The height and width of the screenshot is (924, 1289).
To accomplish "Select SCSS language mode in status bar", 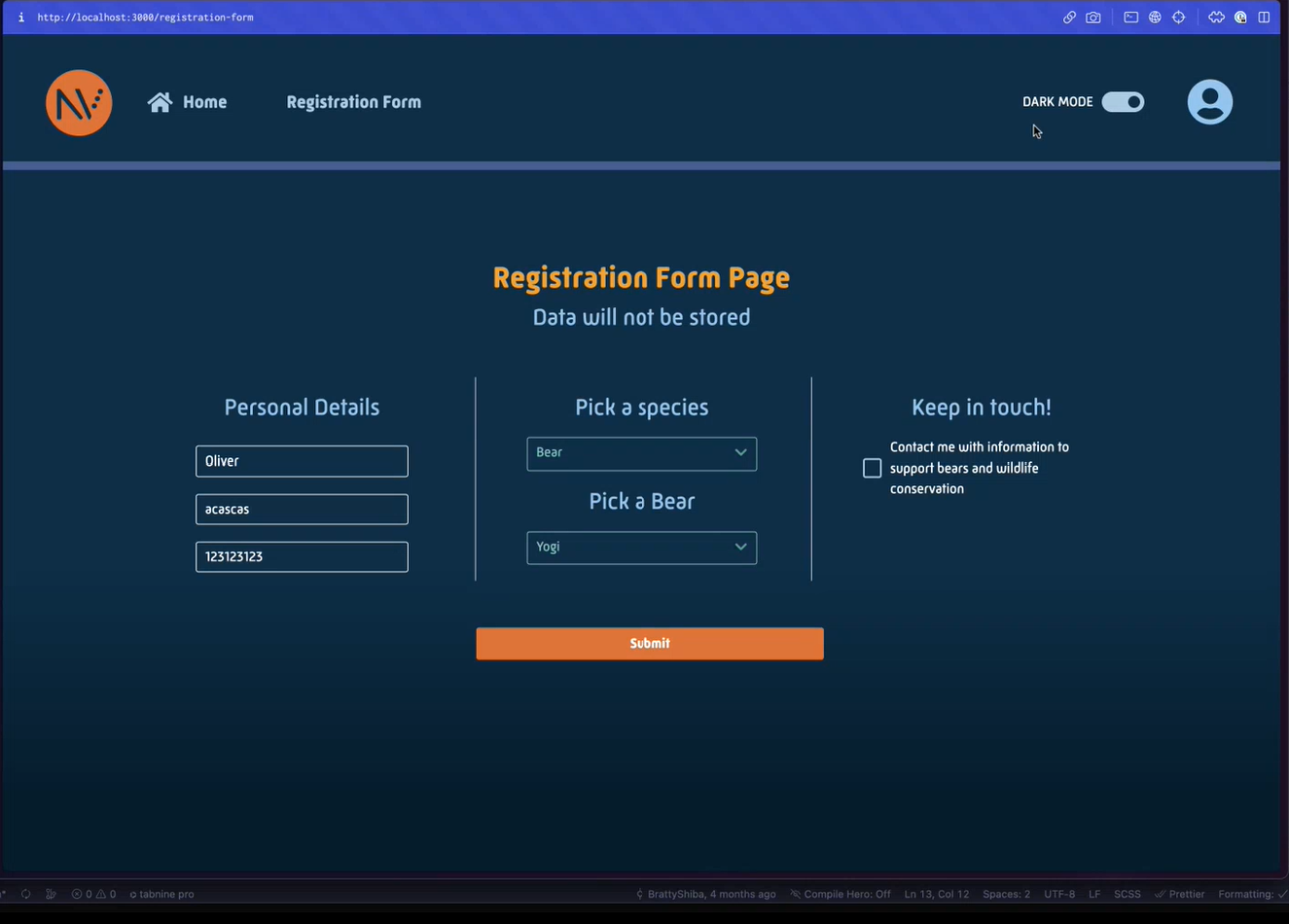I will tap(1127, 894).
